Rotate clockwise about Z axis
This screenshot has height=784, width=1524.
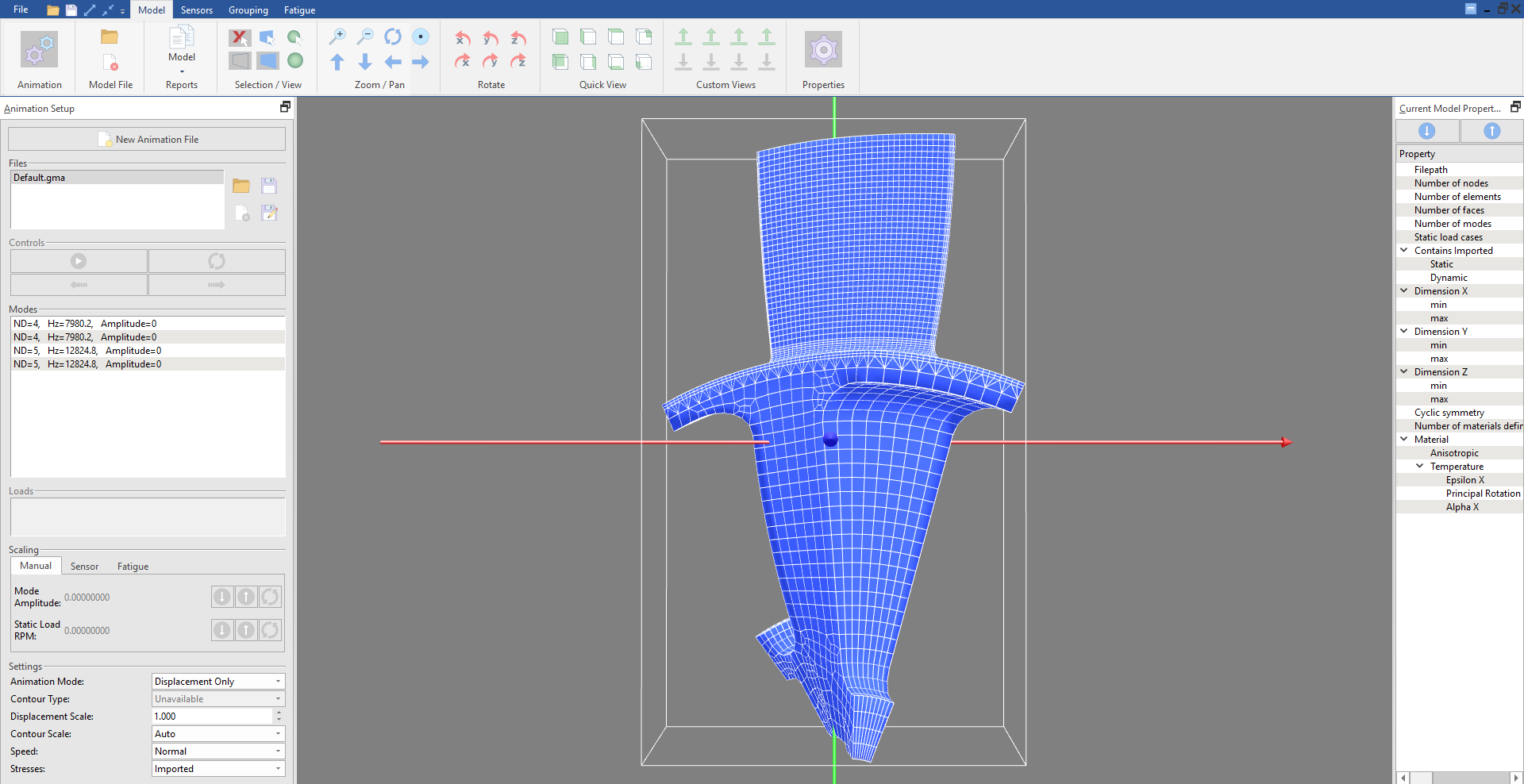(x=518, y=61)
